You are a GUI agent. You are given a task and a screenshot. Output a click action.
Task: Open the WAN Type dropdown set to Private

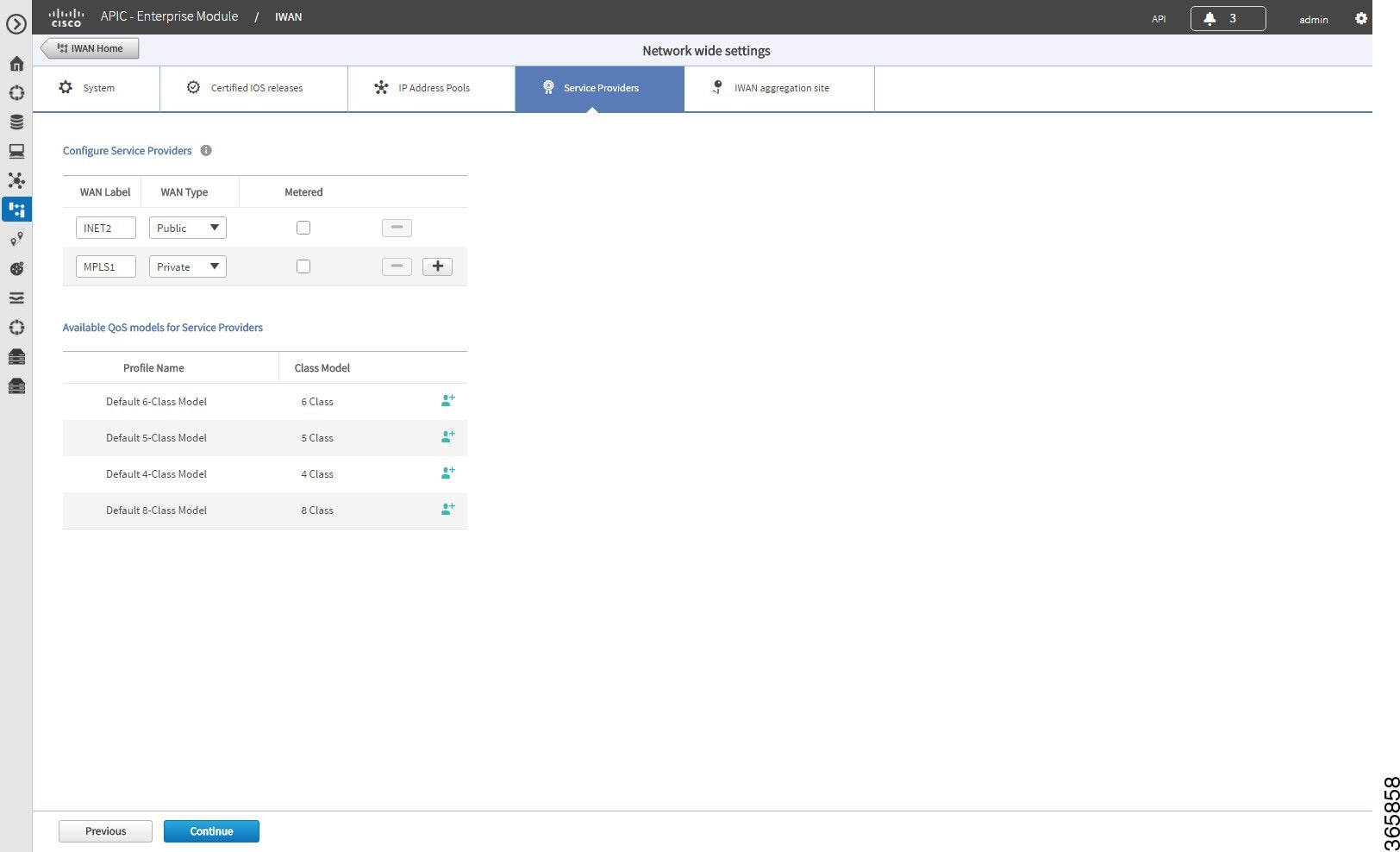click(188, 266)
